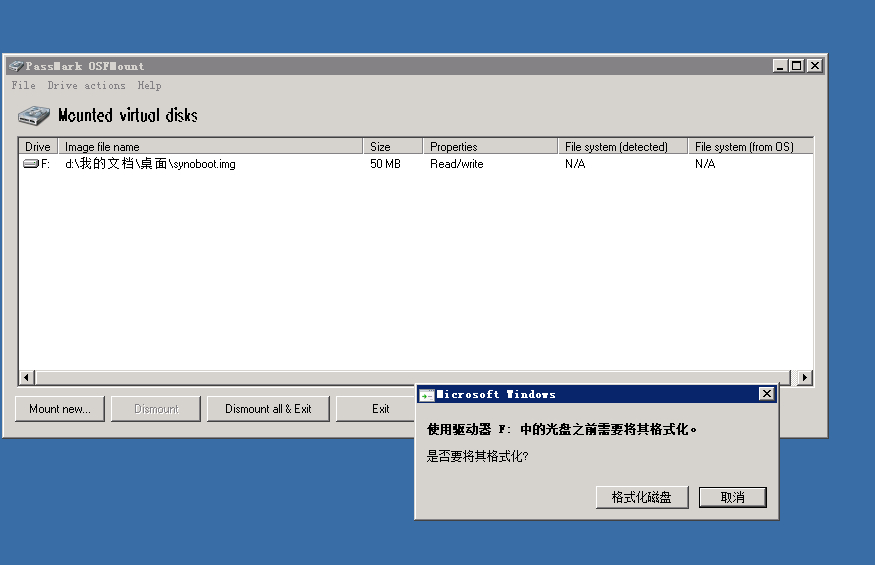Click the Mounted virtual disks header icon
875x565 pixels.
33,115
